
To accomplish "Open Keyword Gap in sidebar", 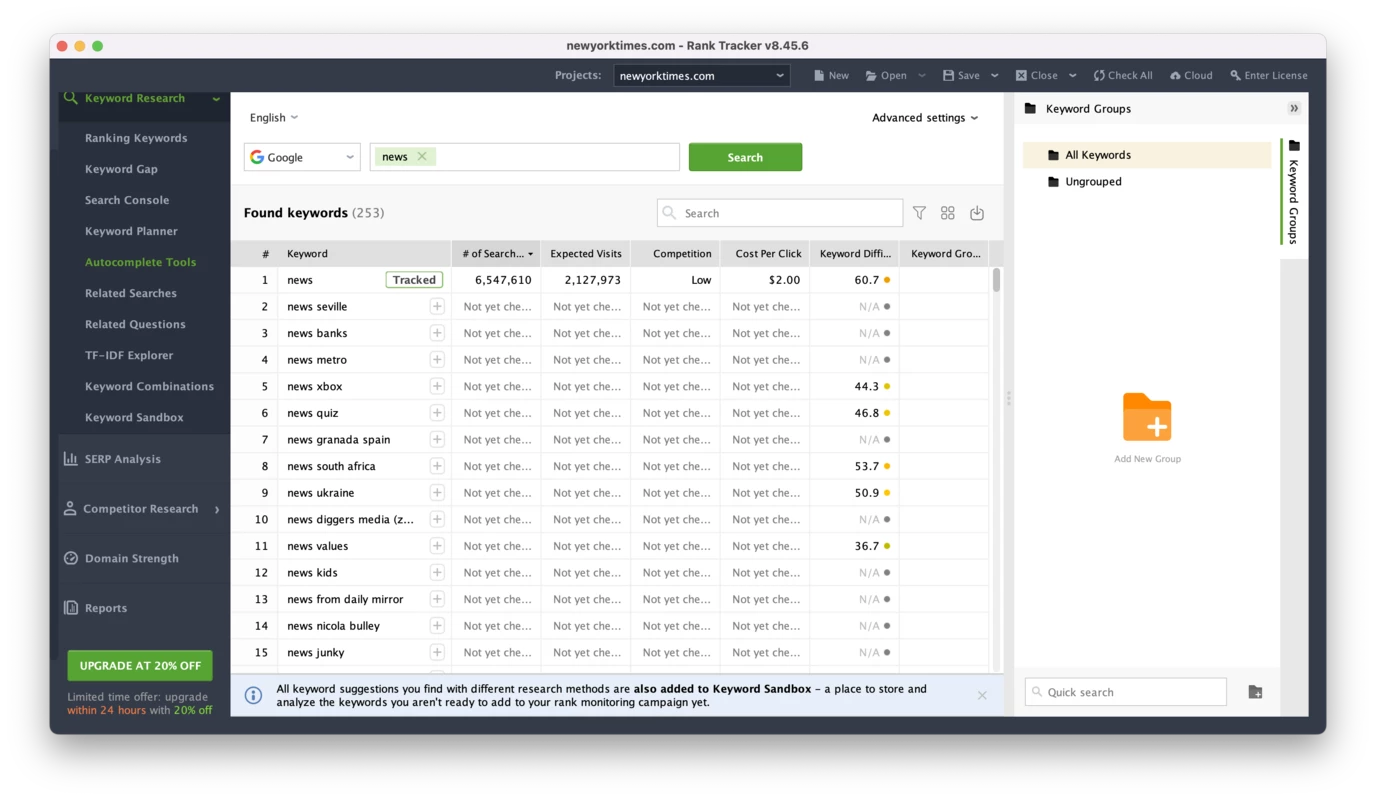I will [x=121, y=169].
